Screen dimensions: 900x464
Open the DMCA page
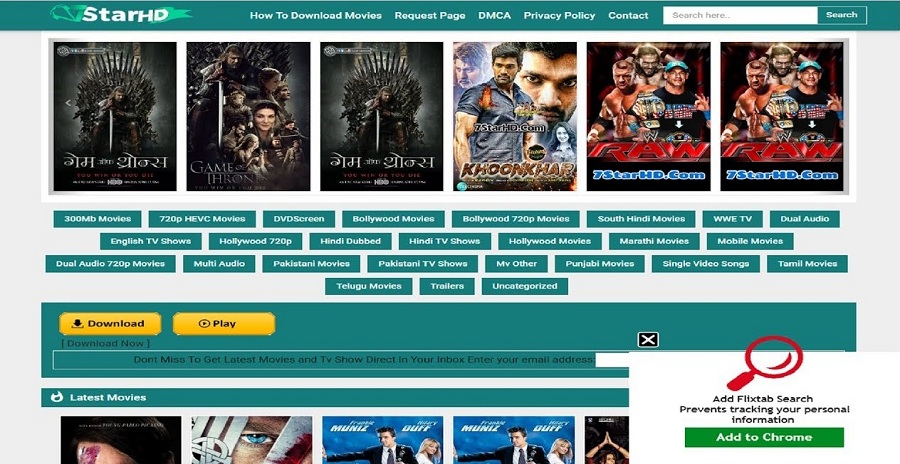coord(494,16)
